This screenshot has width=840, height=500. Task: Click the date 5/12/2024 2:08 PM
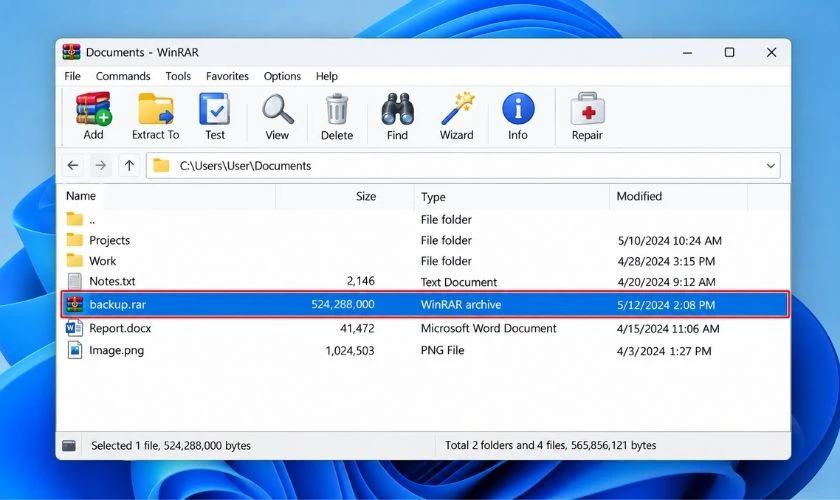pyautogui.click(x=666, y=305)
